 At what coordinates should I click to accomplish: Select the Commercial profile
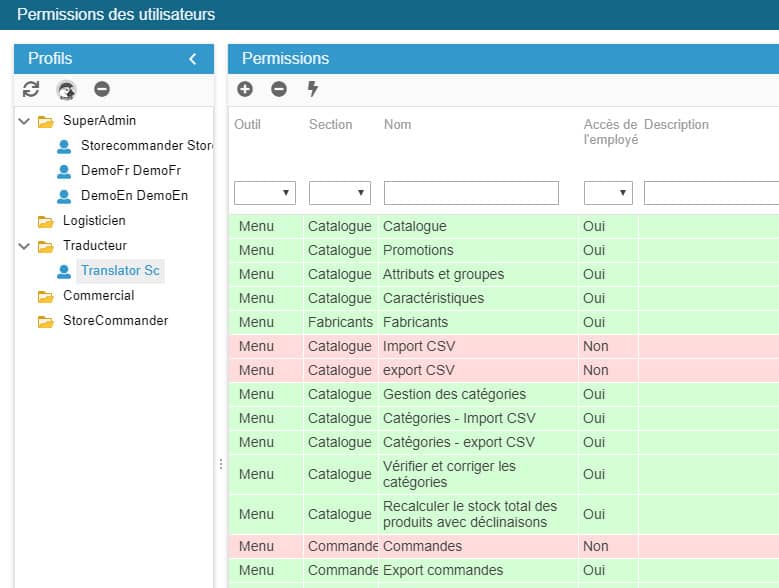click(98, 296)
